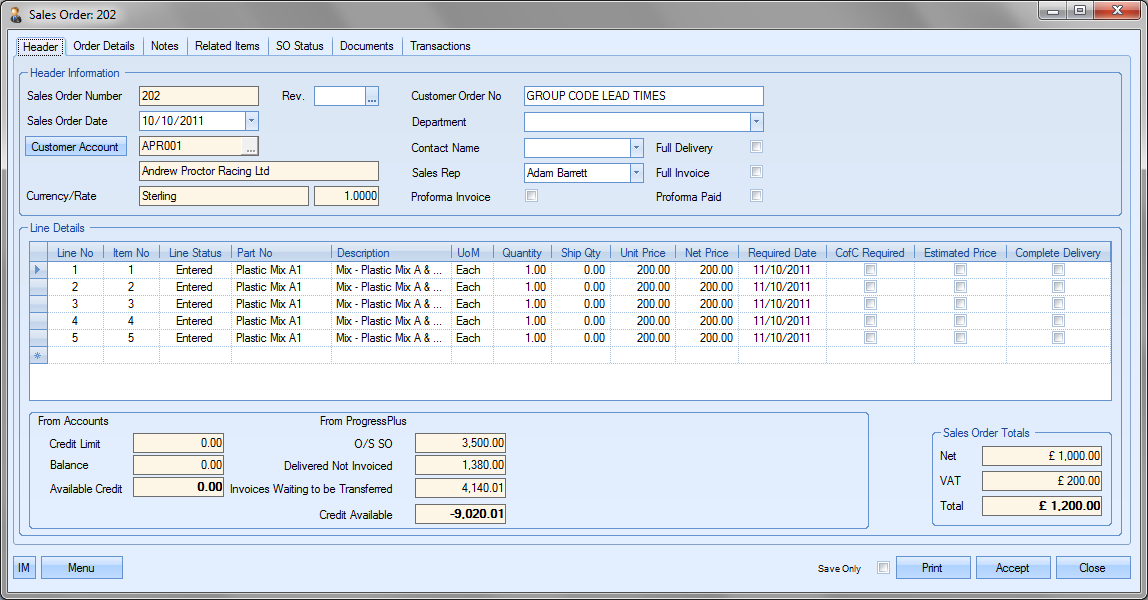This screenshot has width=1148, height=600.
Task: Click the Required Date column header
Action: click(x=782, y=253)
